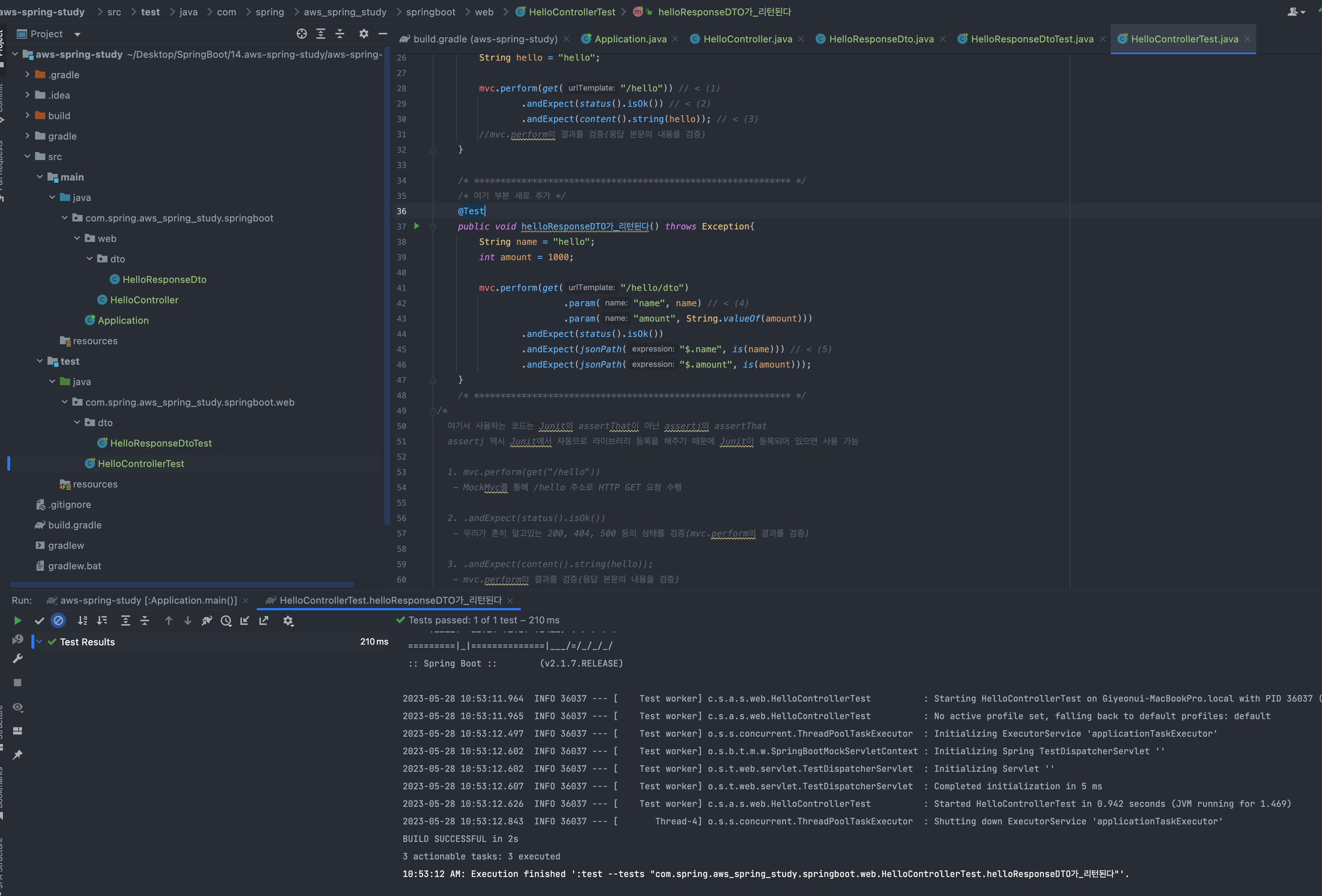Sort test results alphabetically
1322x896 pixels.
pos(83,620)
